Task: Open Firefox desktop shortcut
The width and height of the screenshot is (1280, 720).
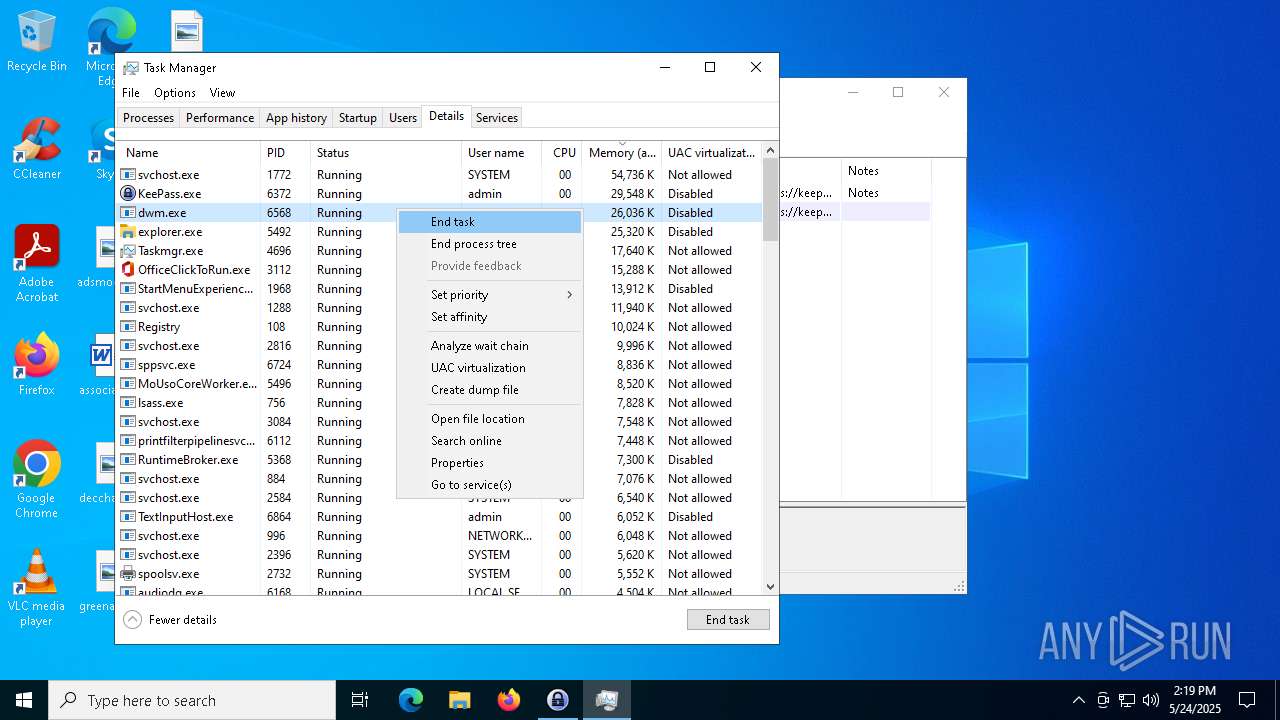Action: pyautogui.click(x=37, y=365)
